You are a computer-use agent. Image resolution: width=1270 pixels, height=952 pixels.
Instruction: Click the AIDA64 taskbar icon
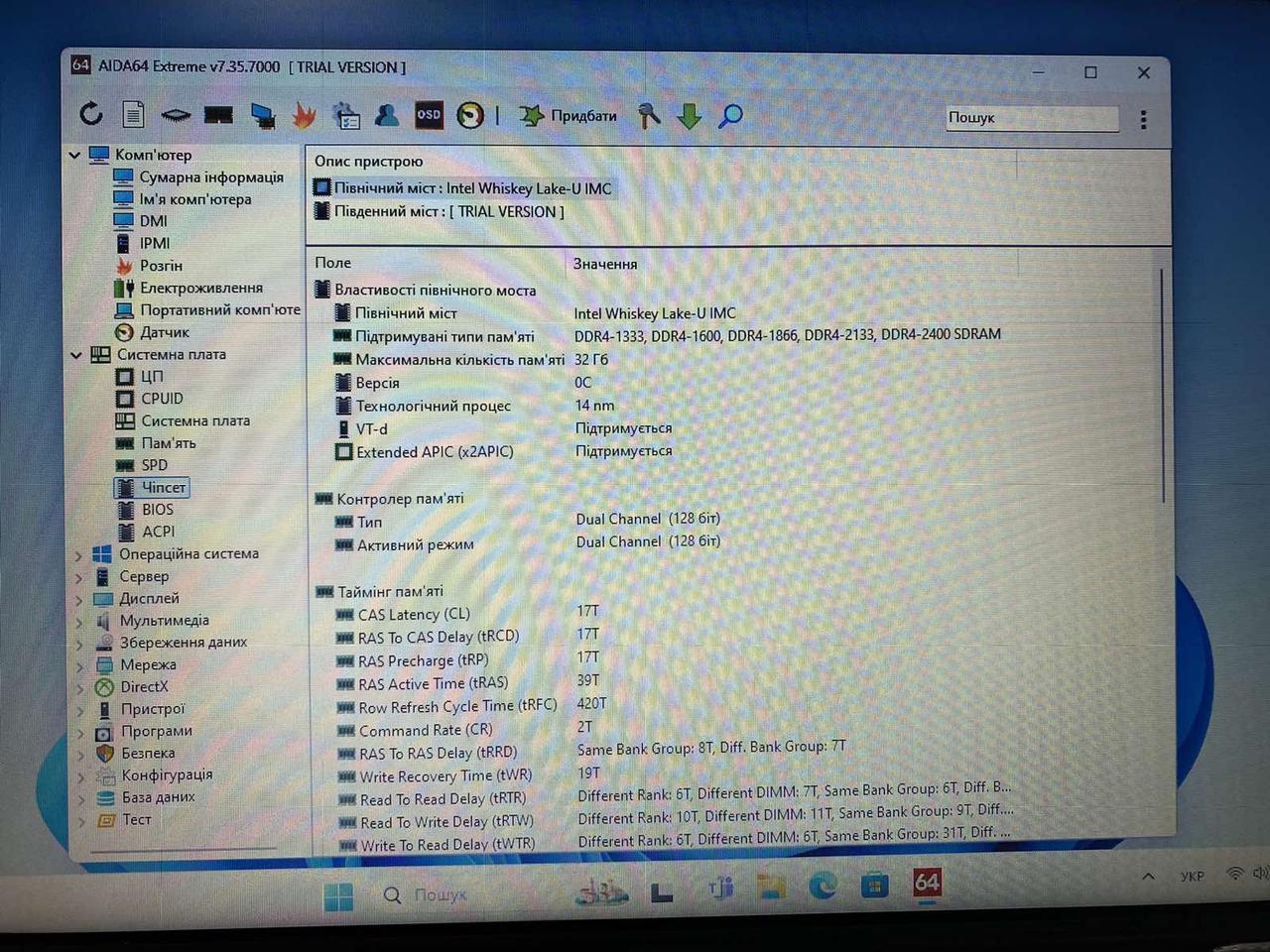pyautogui.click(x=927, y=883)
